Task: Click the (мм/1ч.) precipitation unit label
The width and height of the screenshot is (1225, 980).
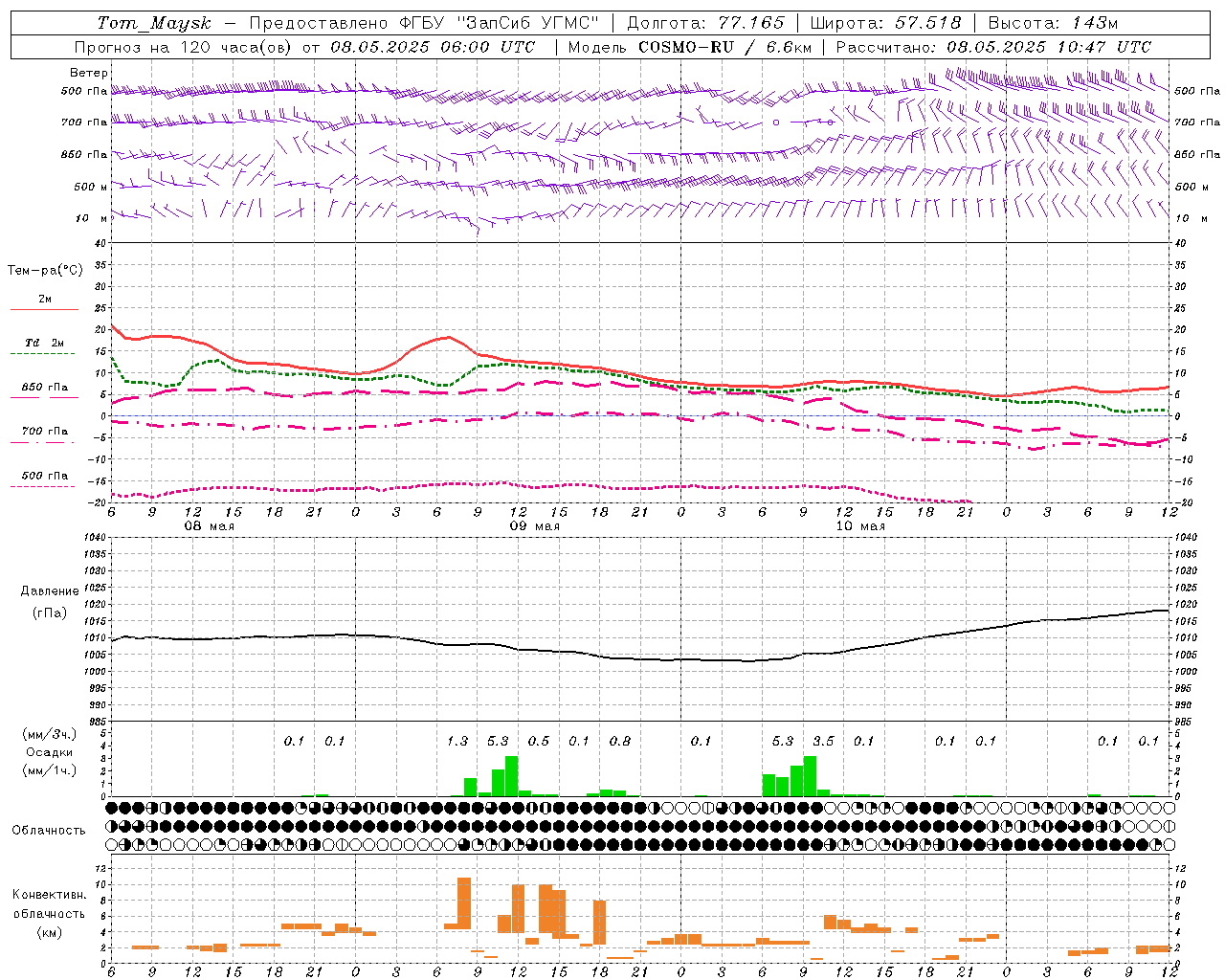Action: [x=50, y=770]
